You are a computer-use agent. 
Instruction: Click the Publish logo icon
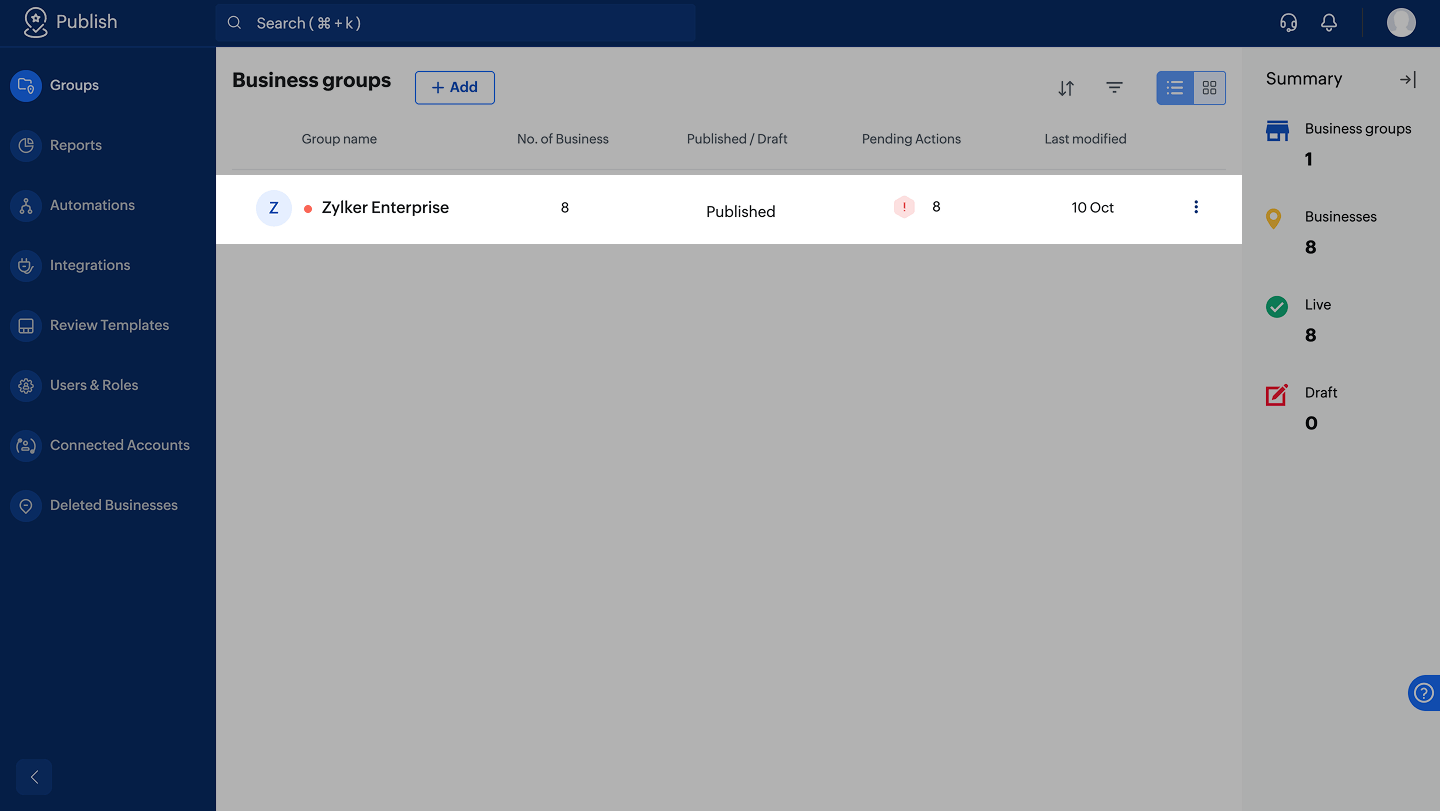[x=36, y=22]
